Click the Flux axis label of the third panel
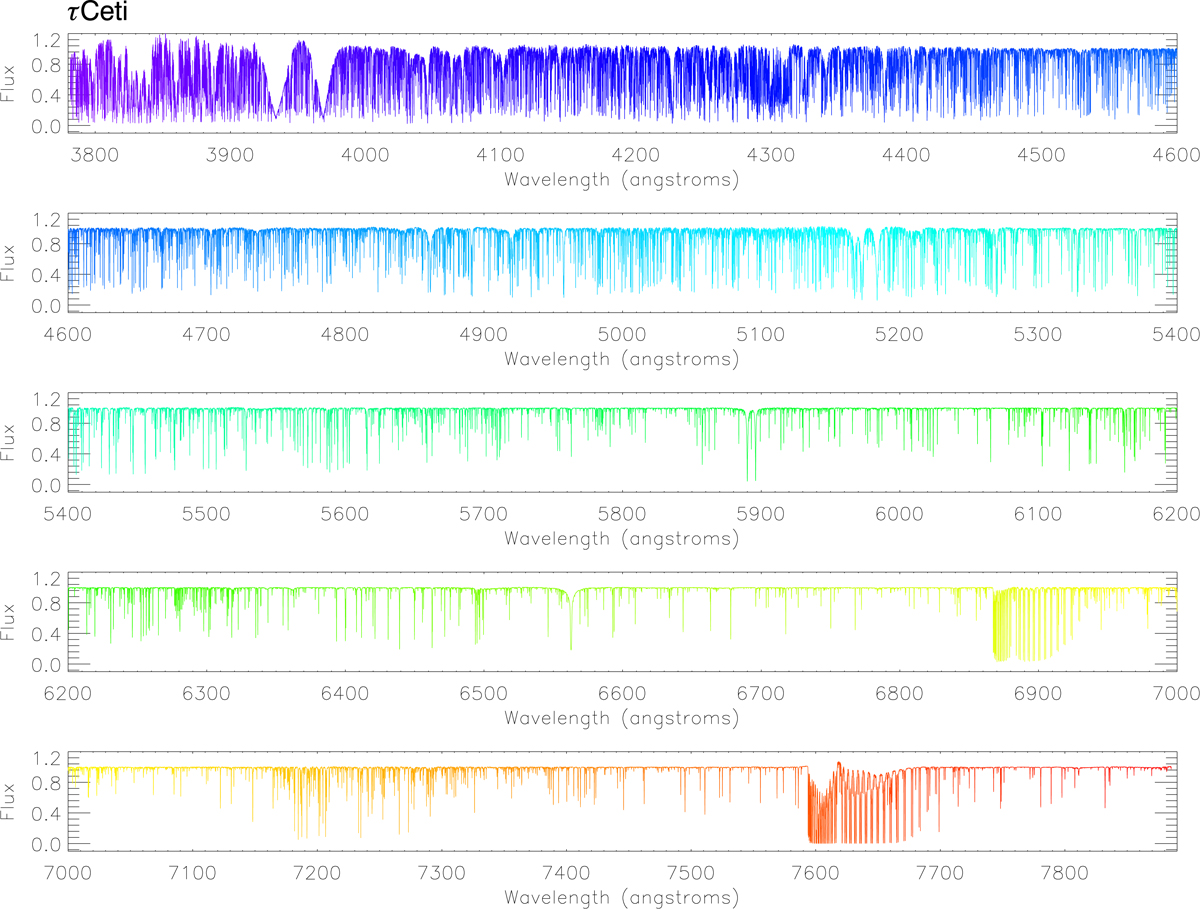This screenshot has height=909, width=1200. [15, 444]
